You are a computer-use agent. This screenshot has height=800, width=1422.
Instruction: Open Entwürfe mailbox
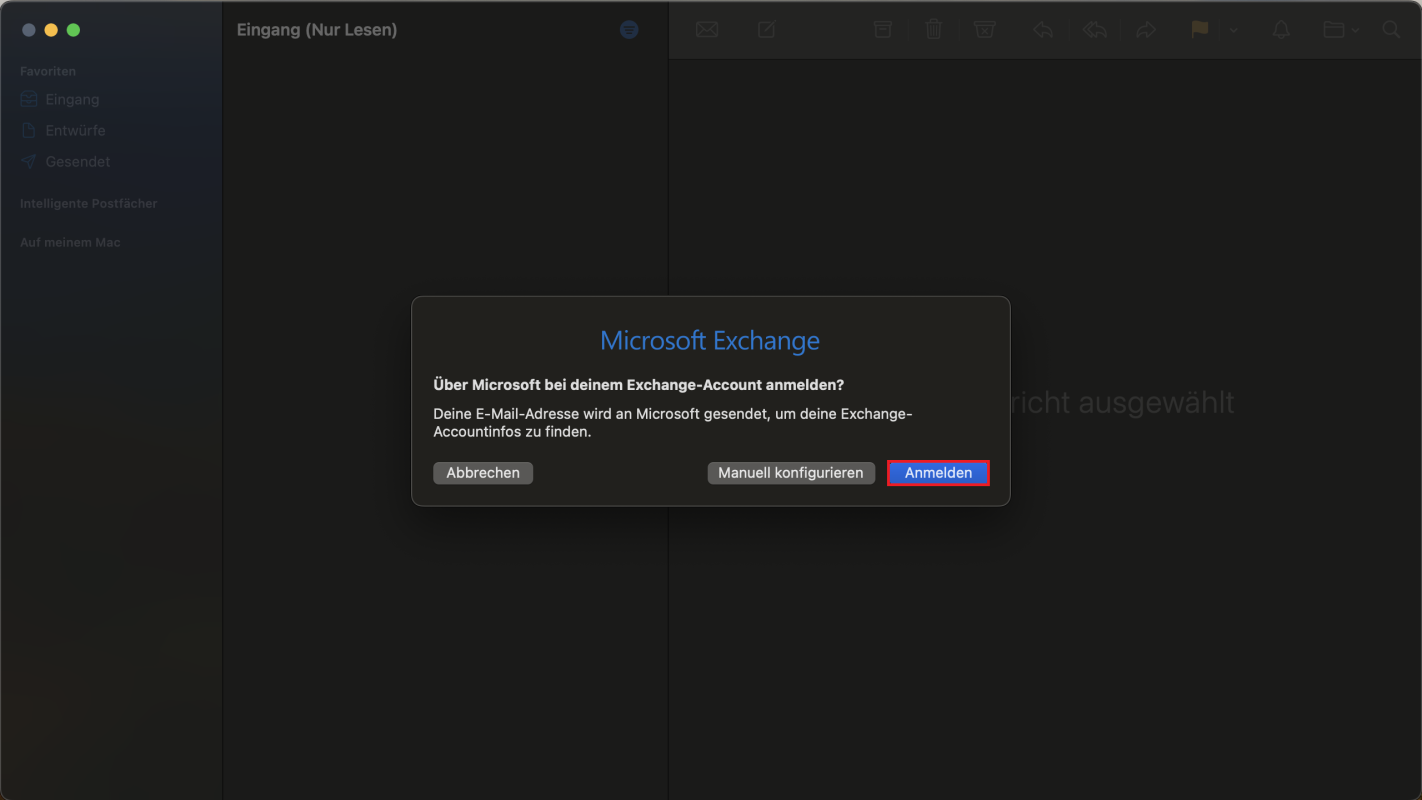pos(75,131)
